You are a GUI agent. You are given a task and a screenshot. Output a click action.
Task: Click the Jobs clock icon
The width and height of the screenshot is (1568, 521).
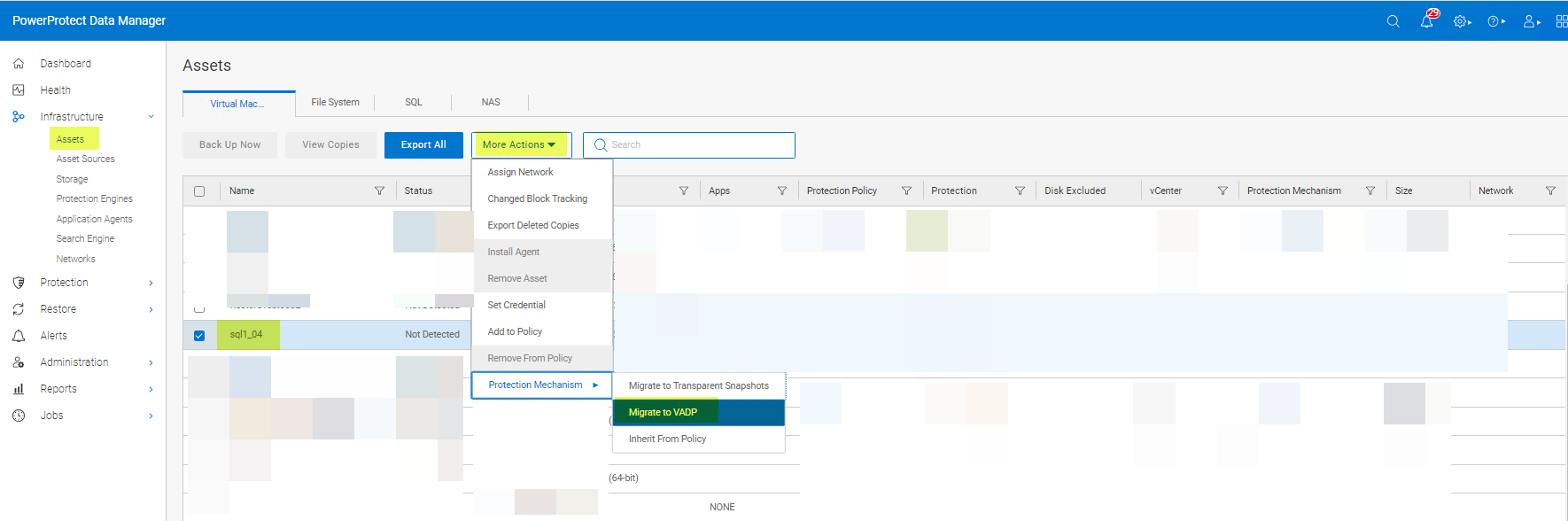tap(19, 416)
